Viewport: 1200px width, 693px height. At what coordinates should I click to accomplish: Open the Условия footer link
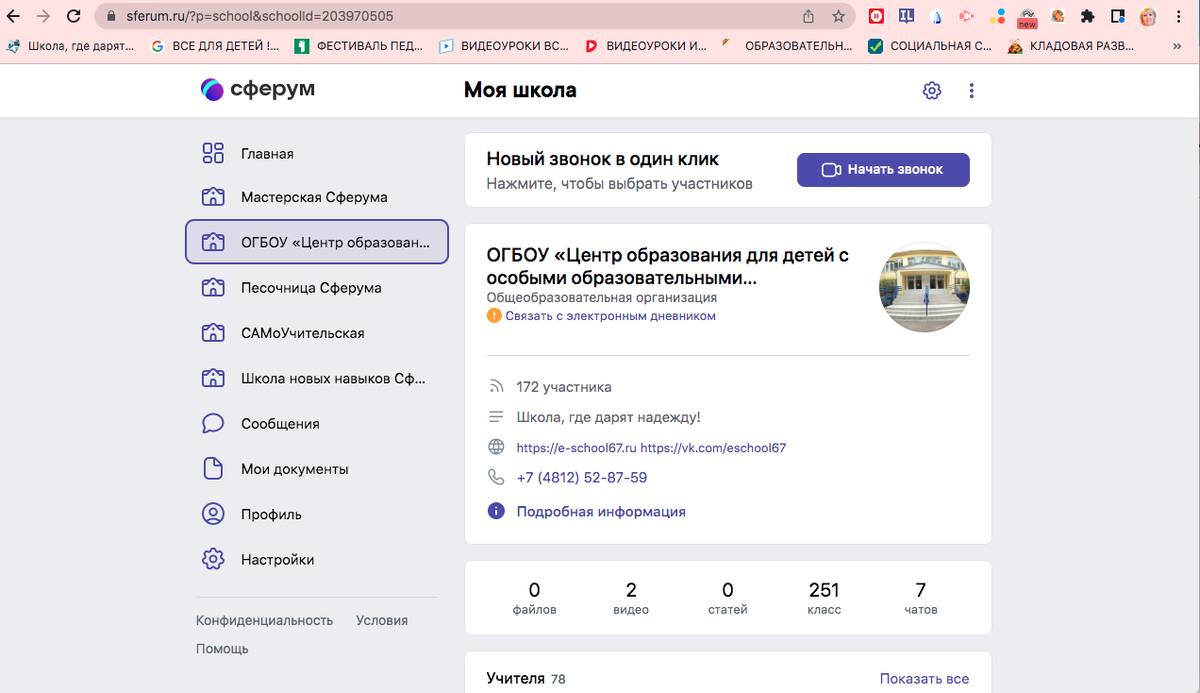pyautogui.click(x=382, y=620)
